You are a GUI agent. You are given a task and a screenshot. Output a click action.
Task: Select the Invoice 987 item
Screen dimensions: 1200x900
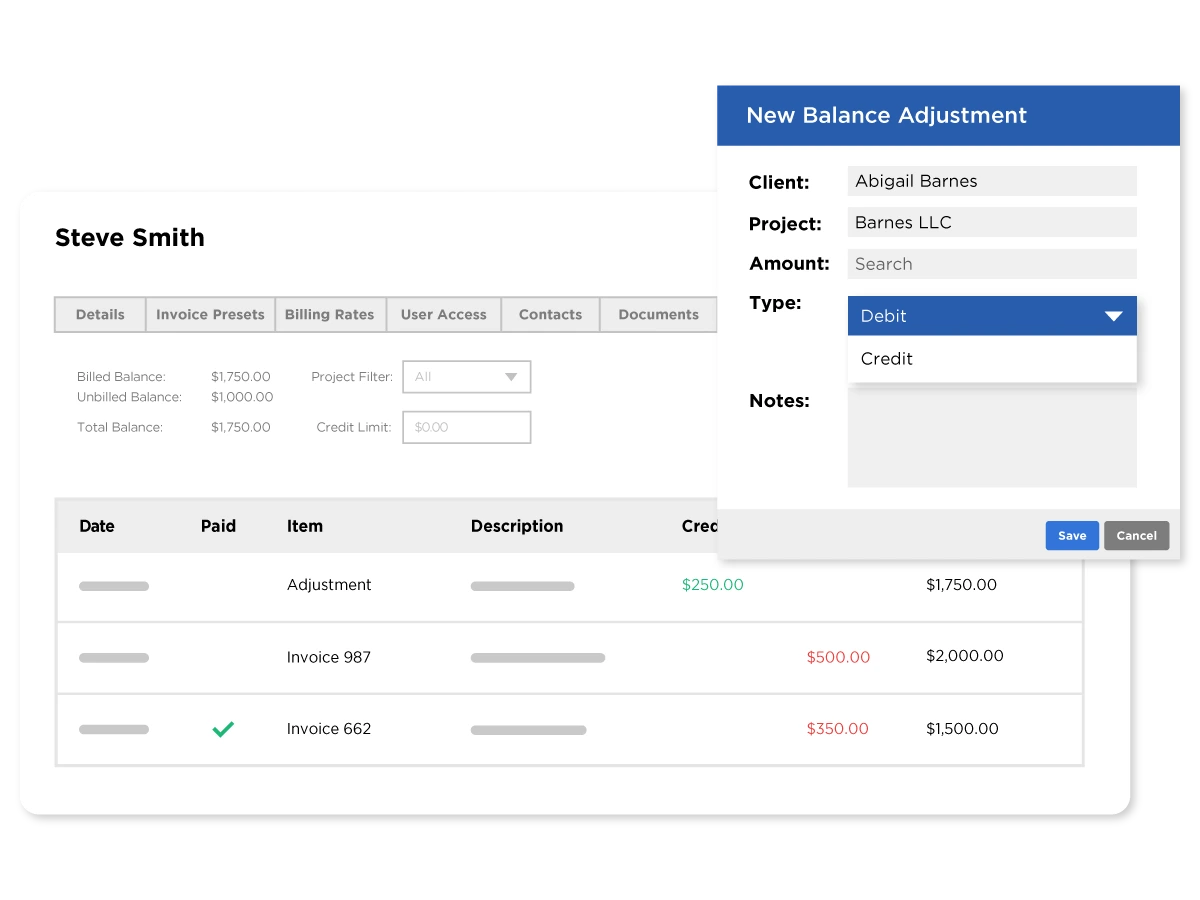tap(328, 658)
